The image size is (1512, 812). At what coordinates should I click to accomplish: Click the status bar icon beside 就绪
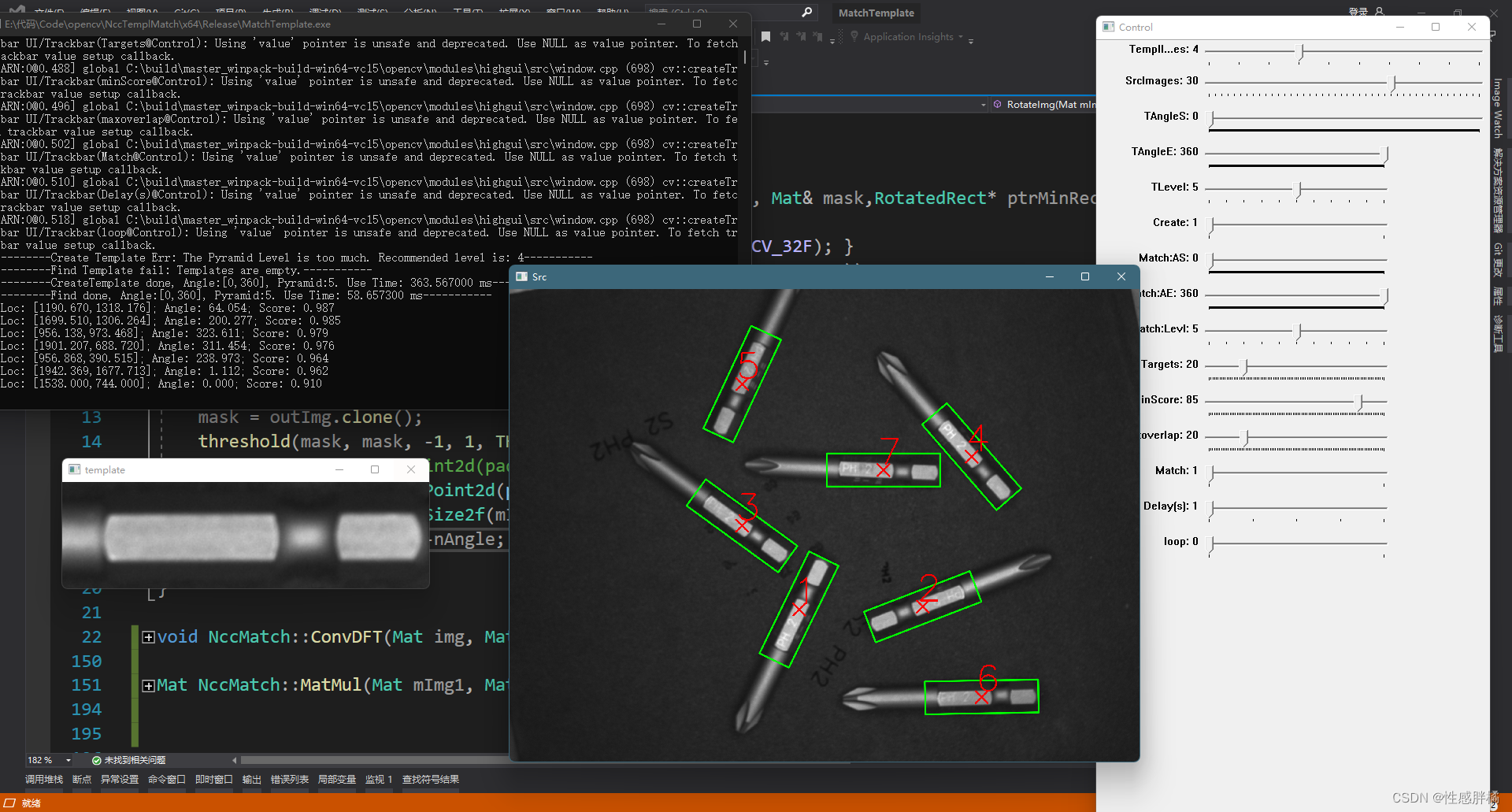pyautogui.click(x=10, y=803)
